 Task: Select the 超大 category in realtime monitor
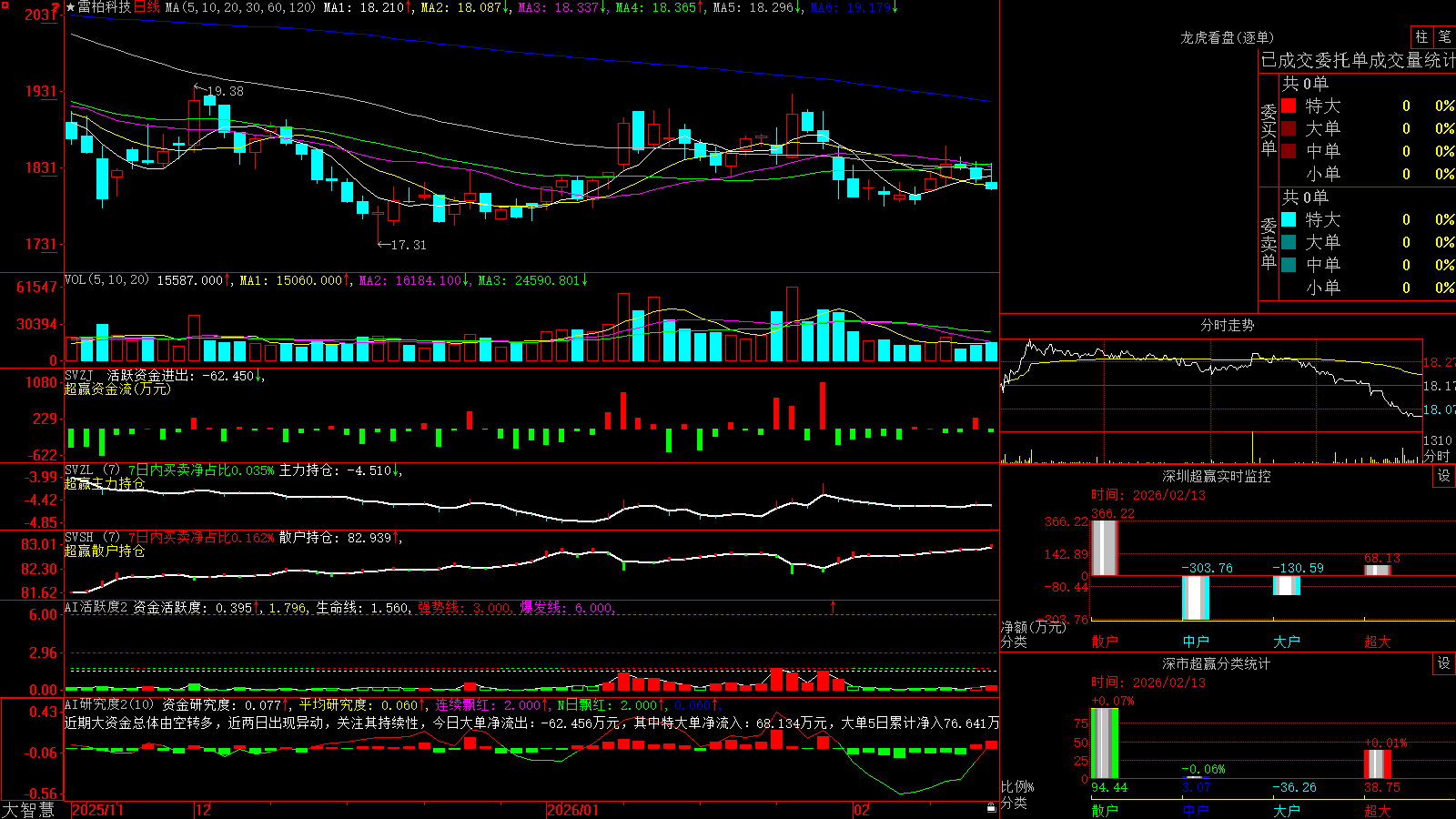click(1378, 642)
